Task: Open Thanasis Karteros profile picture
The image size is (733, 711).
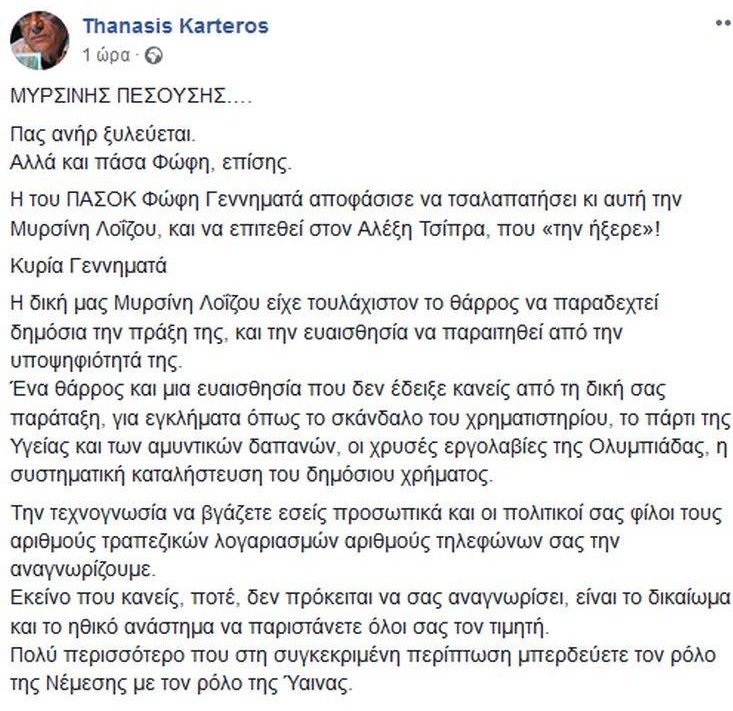Action: click(39, 41)
